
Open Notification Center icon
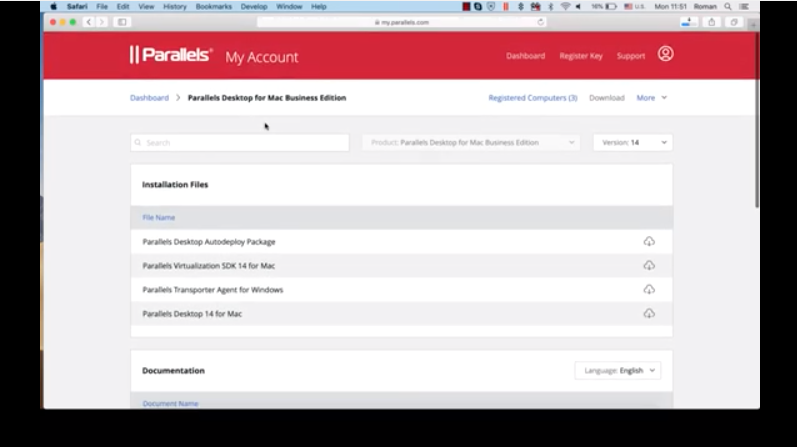[x=744, y=7]
